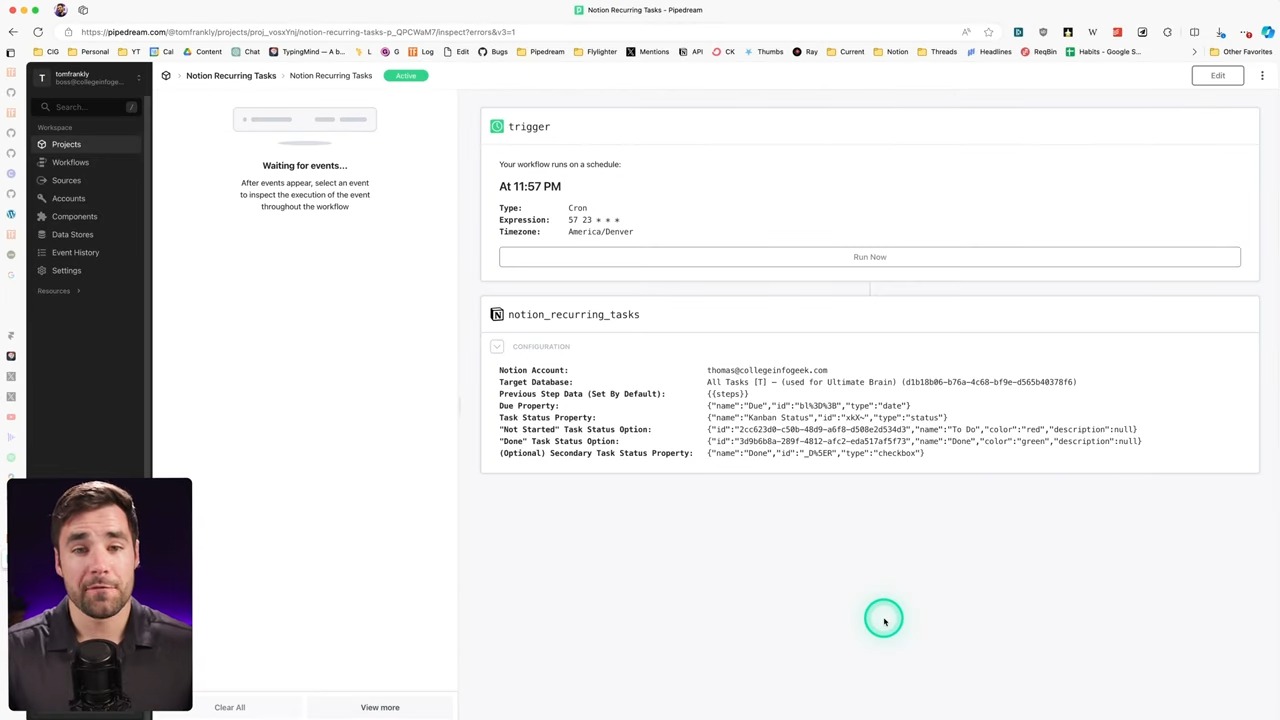The width and height of the screenshot is (1280, 720).
Task: Click the green clock trigger icon
Action: click(497, 127)
